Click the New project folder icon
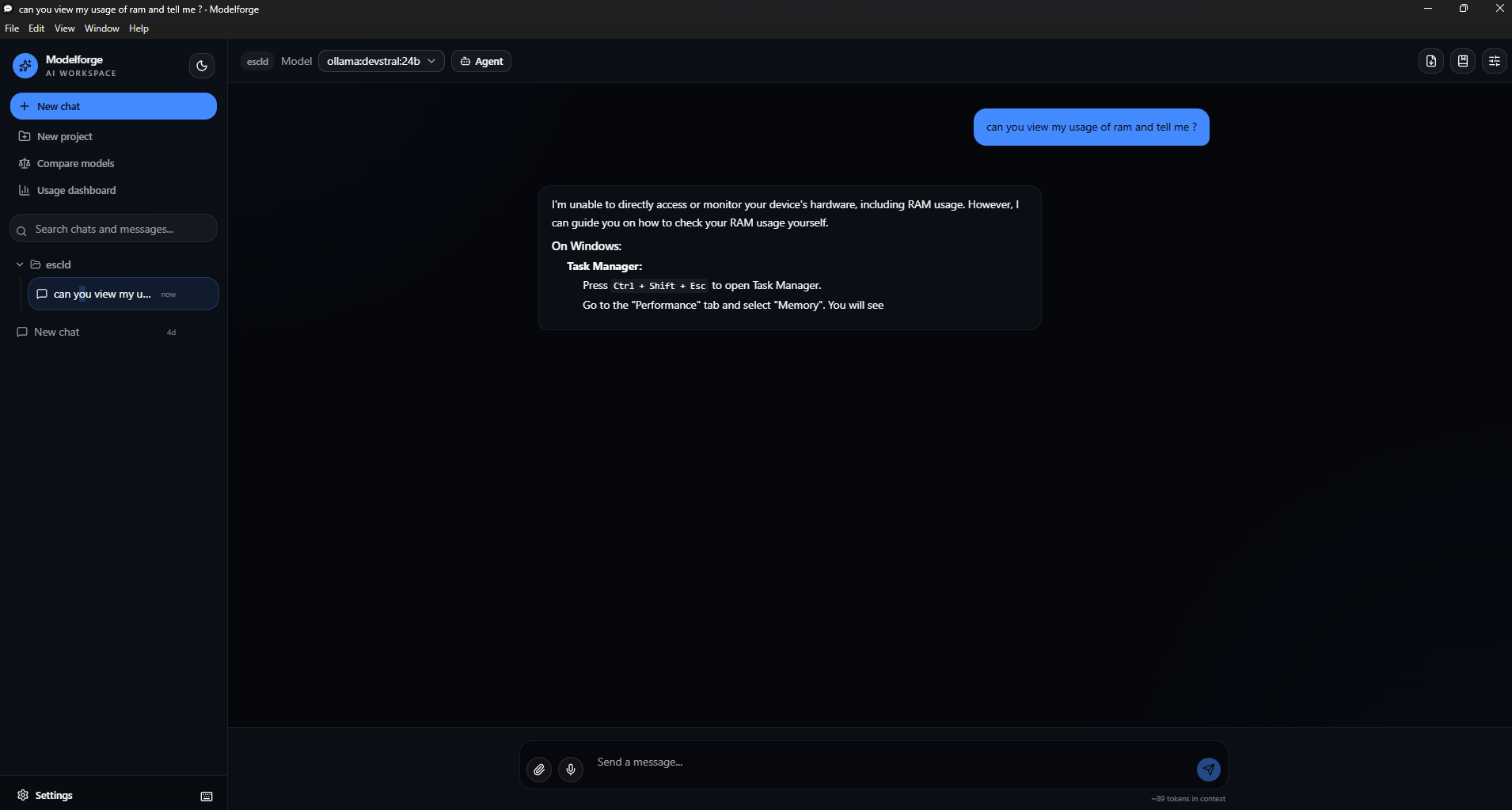This screenshot has height=810, width=1512. (x=25, y=136)
